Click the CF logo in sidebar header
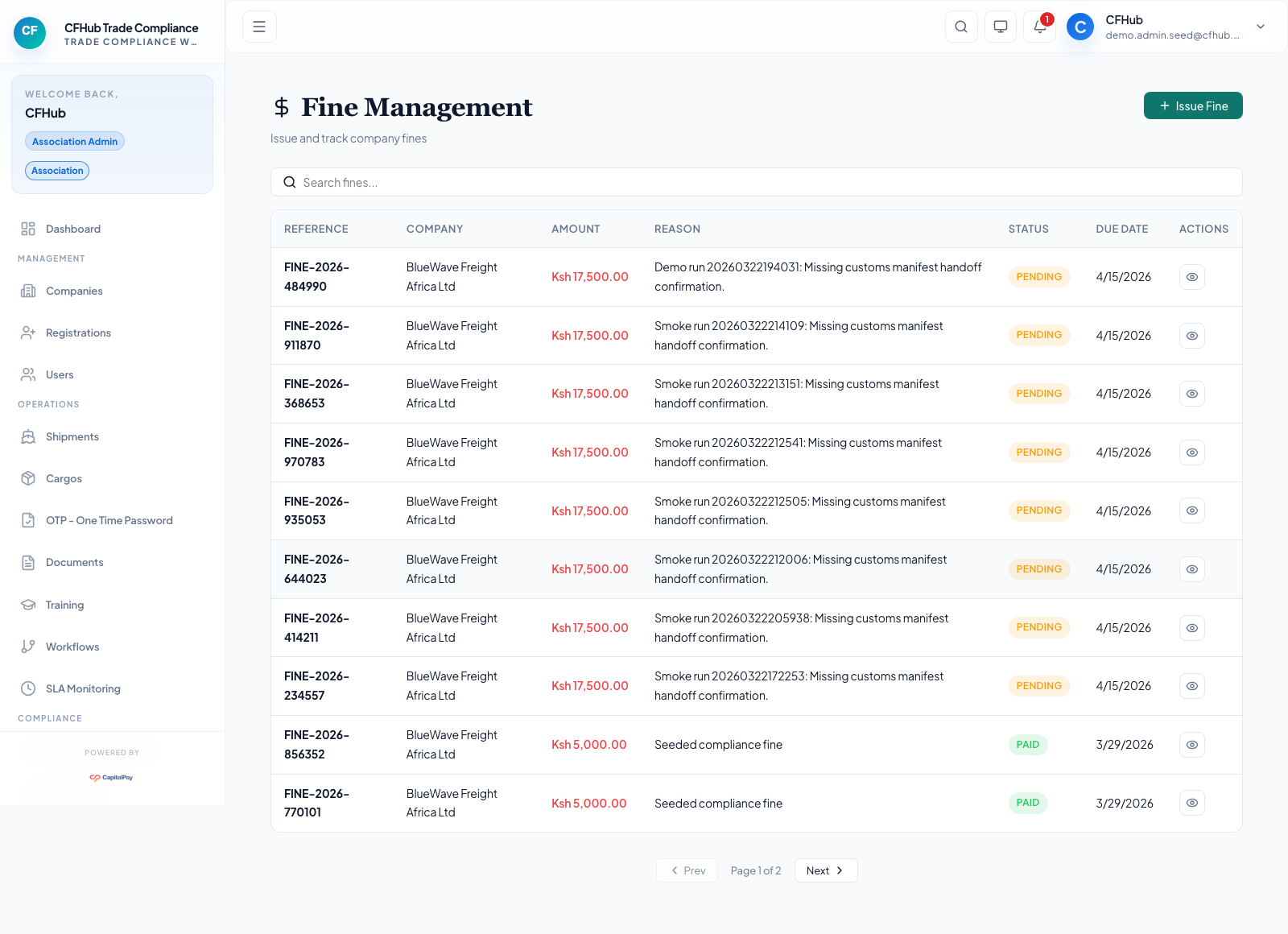This screenshot has width=1288, height=934. tap(30, 32)
